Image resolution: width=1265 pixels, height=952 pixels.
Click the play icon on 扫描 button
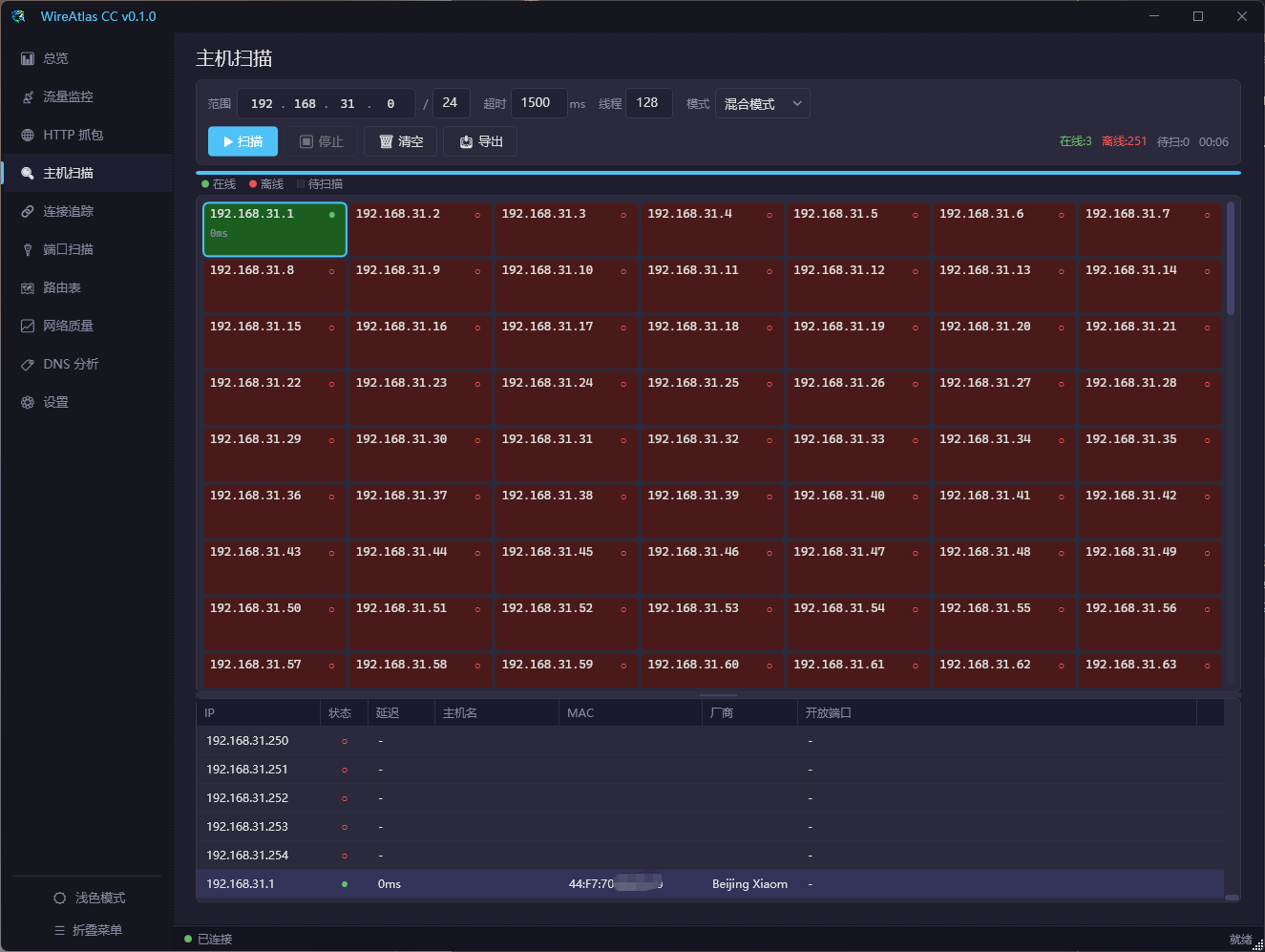228,141
